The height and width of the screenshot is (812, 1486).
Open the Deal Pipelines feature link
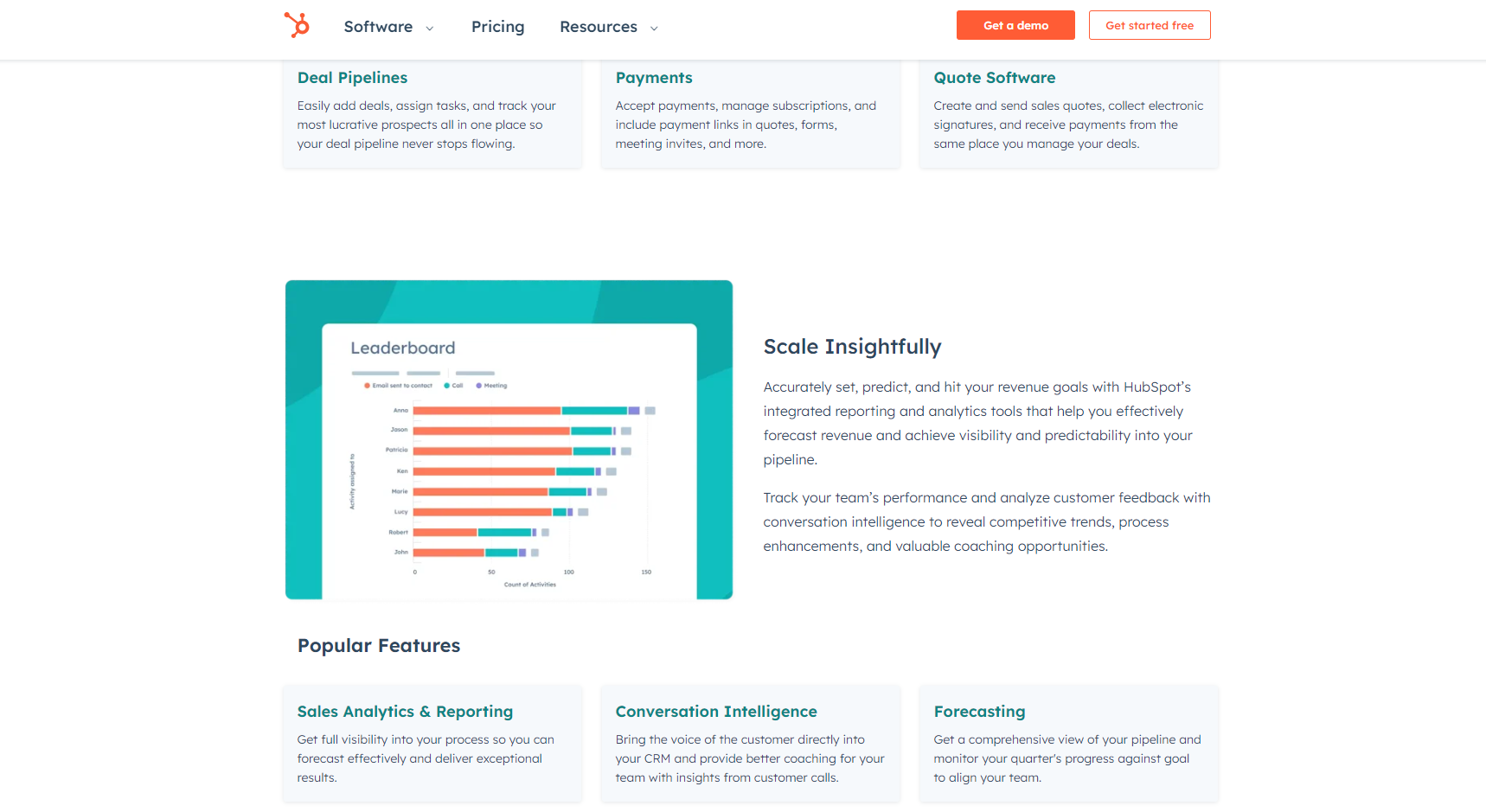click(x=352, y=78)
